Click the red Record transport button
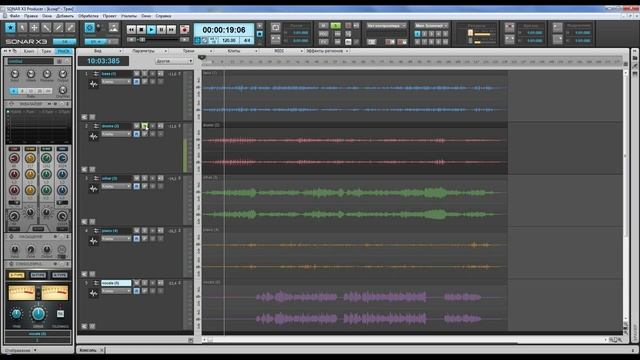The height and width of the screenshot is (360, 640). [184, 29]
